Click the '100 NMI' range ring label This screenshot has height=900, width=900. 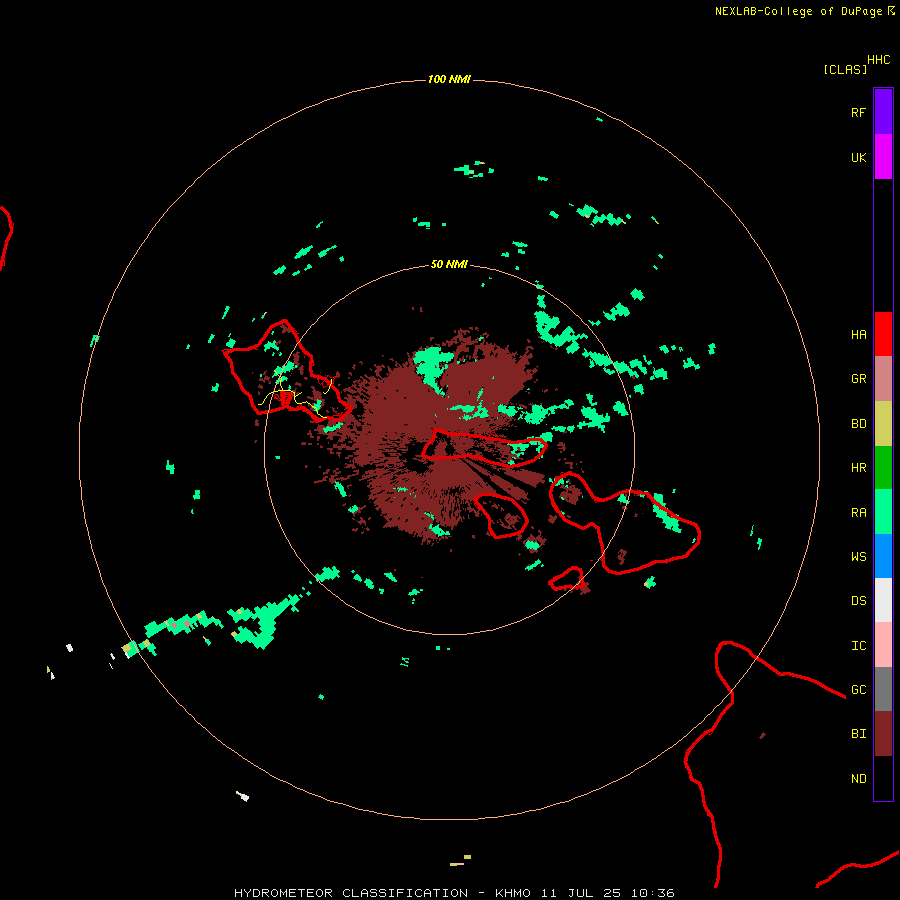[449, 79]
